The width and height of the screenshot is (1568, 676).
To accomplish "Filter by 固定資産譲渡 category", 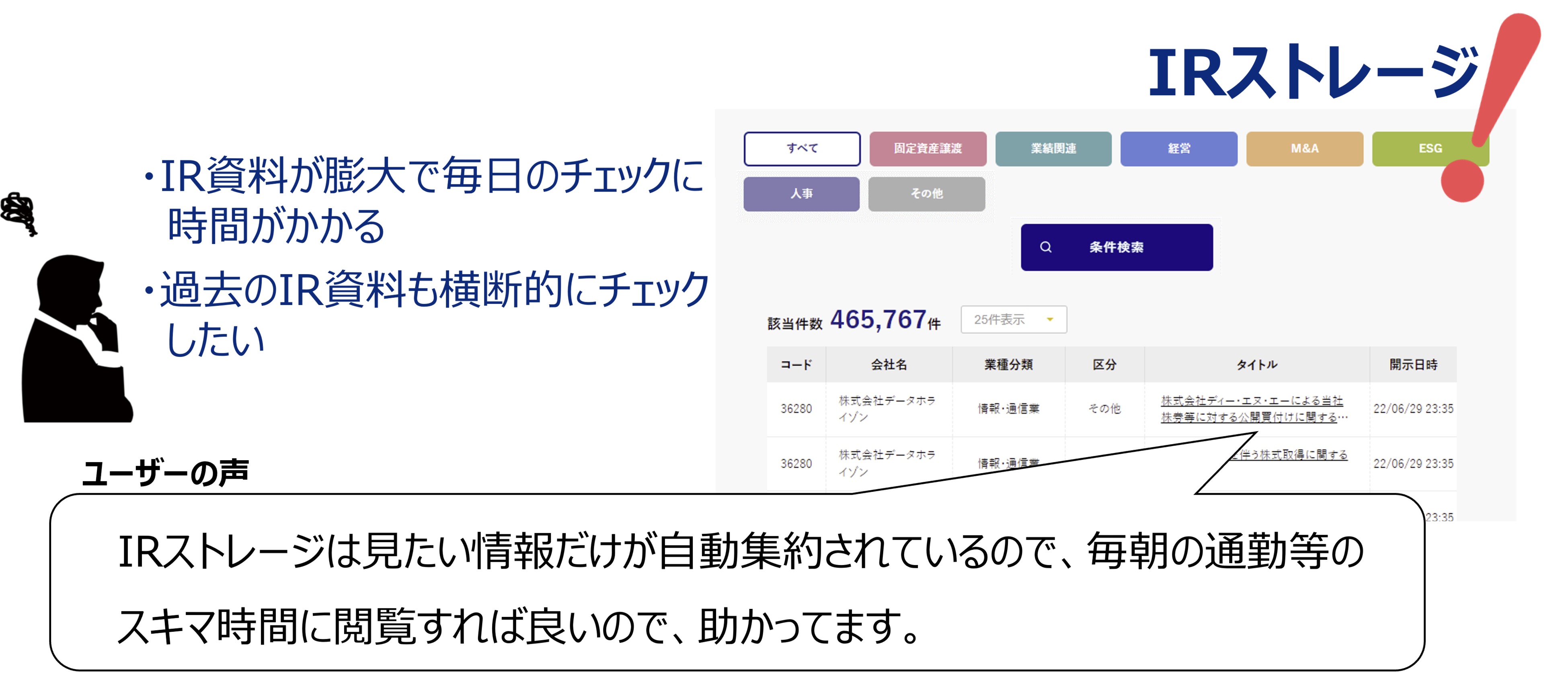I will tap(928, 148).
